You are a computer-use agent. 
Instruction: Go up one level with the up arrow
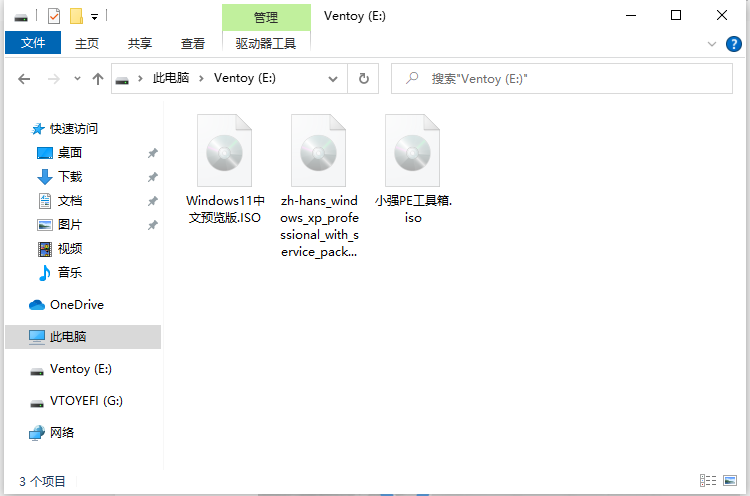[98, 79]
